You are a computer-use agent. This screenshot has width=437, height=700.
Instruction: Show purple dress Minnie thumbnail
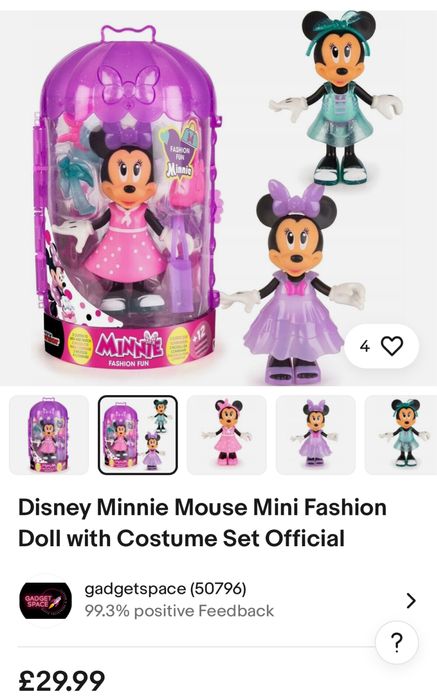pyautogui.click(x=316, y=434)
